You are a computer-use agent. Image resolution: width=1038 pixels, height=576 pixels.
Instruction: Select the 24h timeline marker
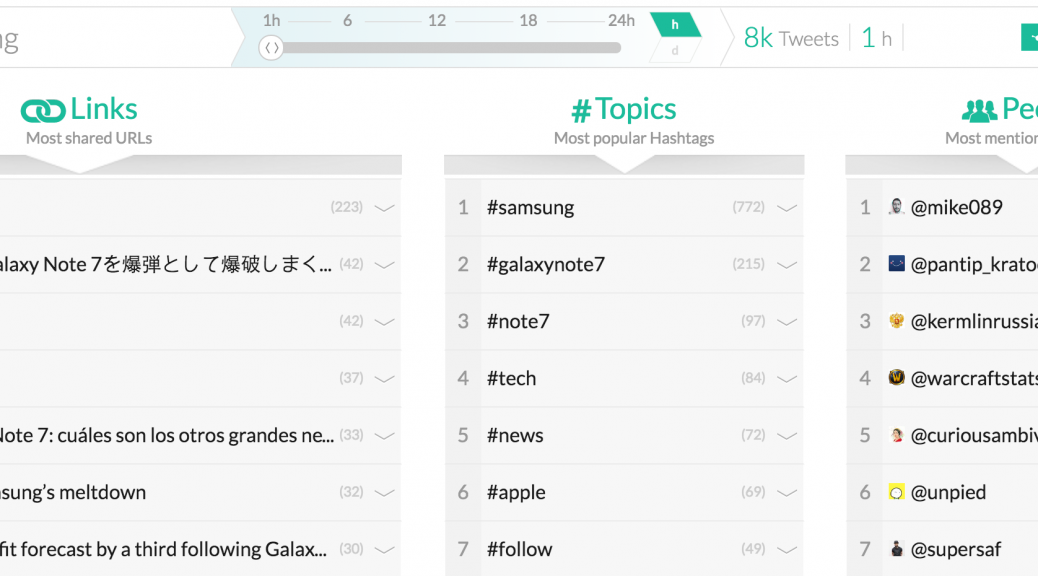pyautogui.click(x=621, y=21)
